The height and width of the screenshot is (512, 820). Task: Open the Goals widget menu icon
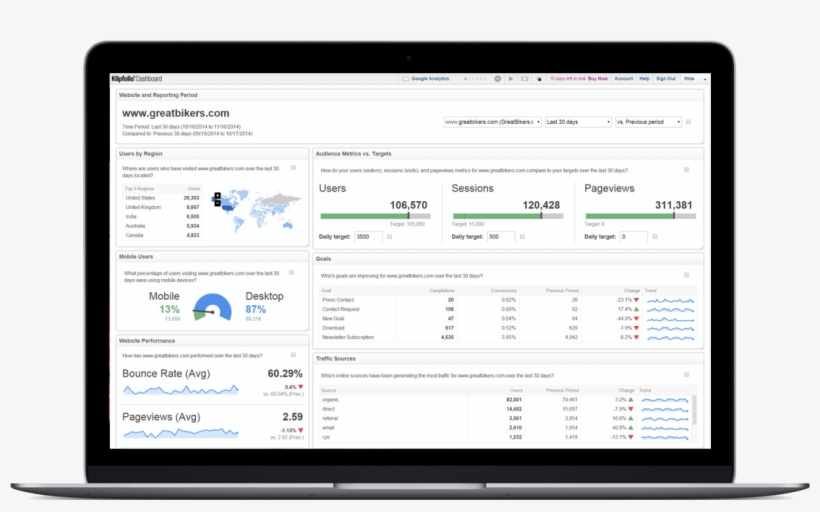(686, 274)
